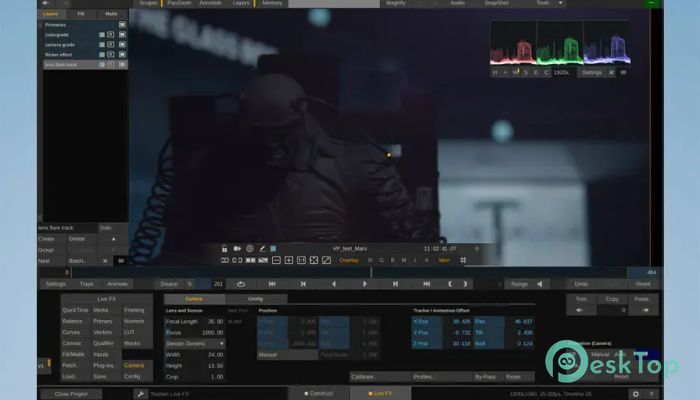This screenshot has width=700, height=400.
Task: Jump to first frame
Action: coord(272,284)
